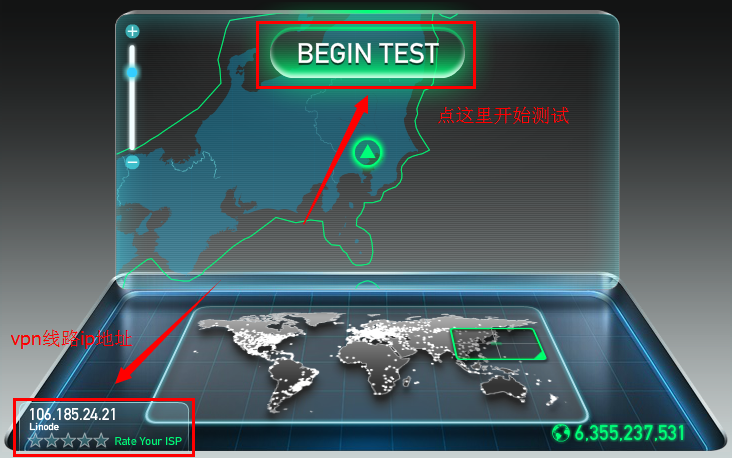Click South America on the world mini map
Image resolution: width=732 pixels, height=458 pixels.
click(292, 383)
